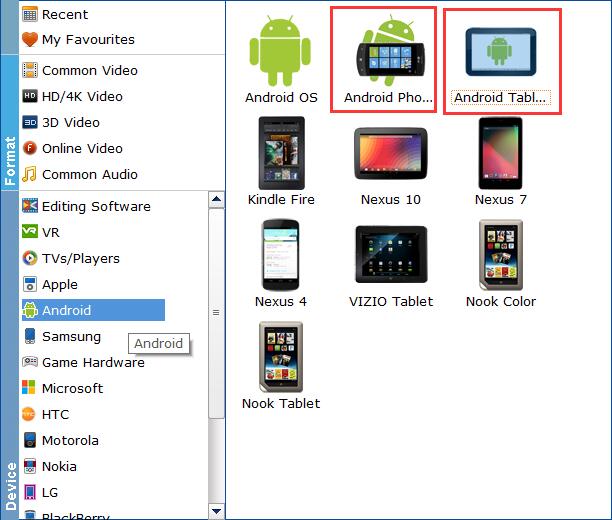Click the Microsoft logo icon

(x=28, y=387)
